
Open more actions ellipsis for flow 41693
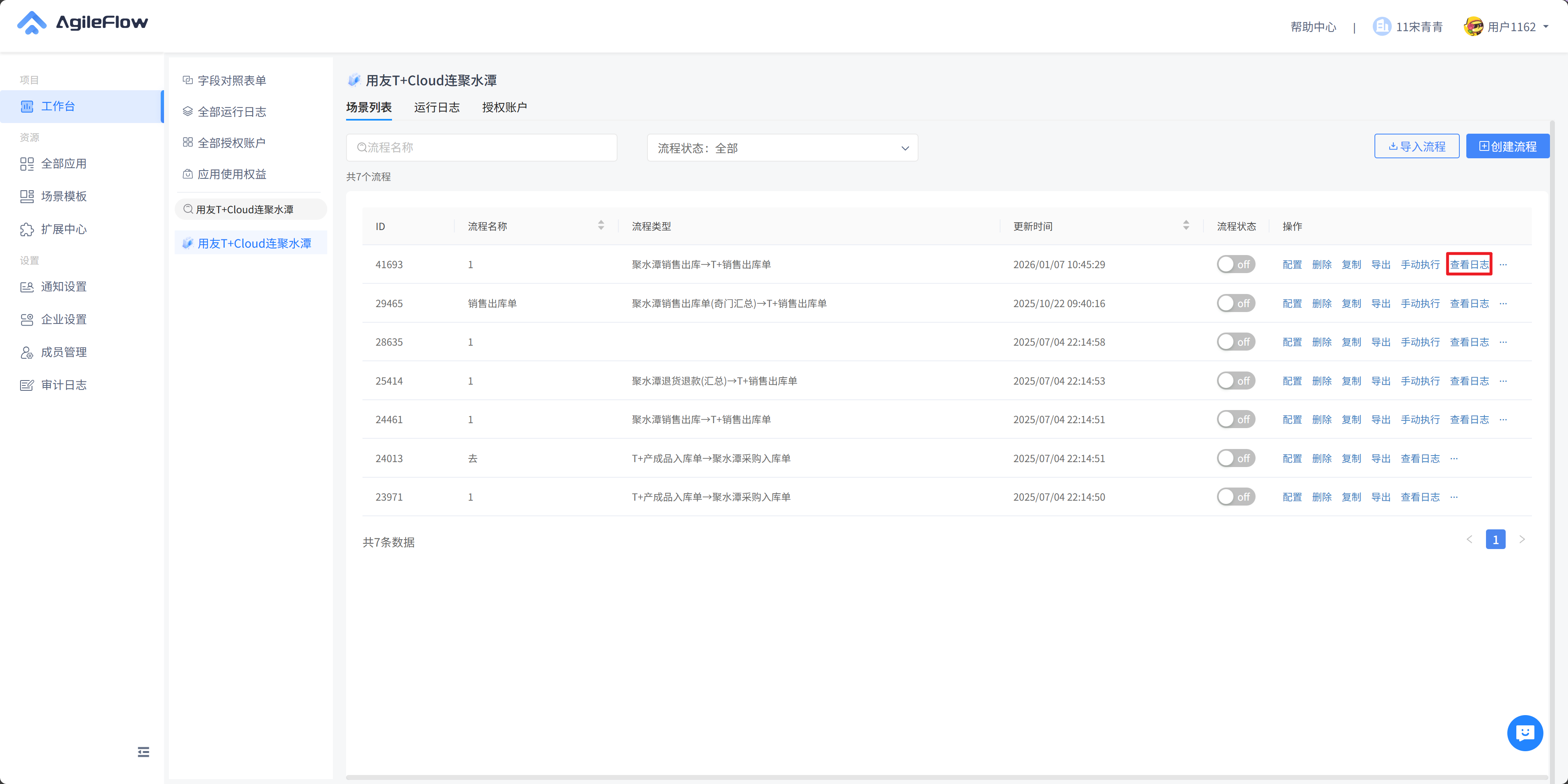(1504, 265)
